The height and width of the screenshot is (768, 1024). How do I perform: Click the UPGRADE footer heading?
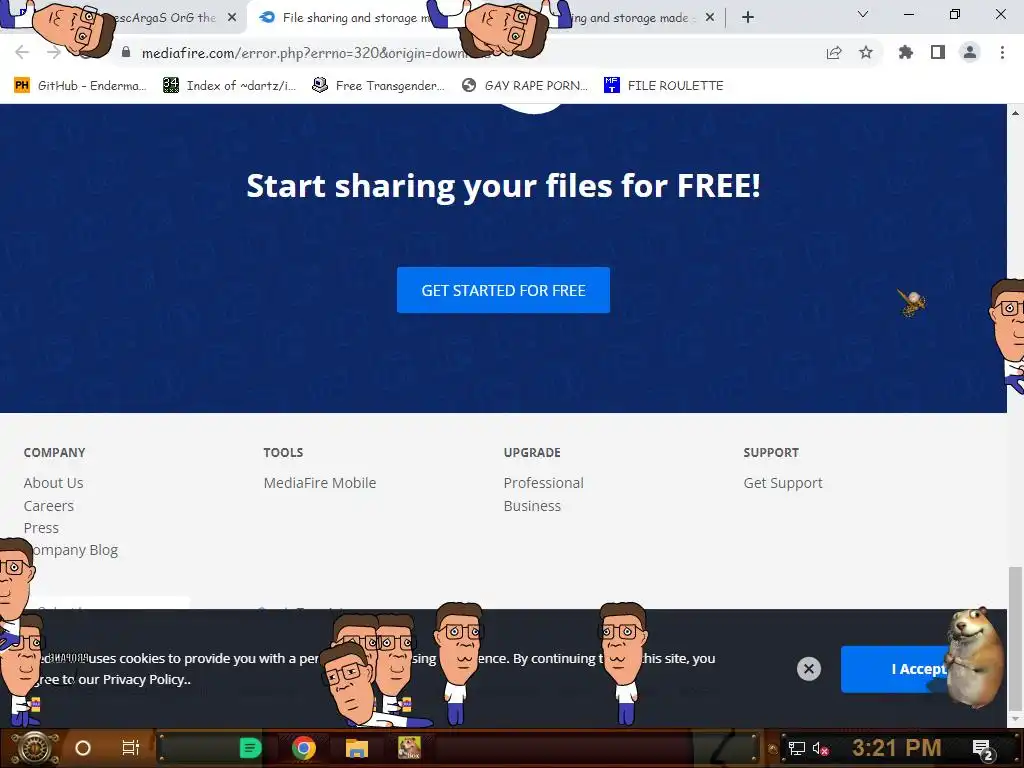[532, 453]
